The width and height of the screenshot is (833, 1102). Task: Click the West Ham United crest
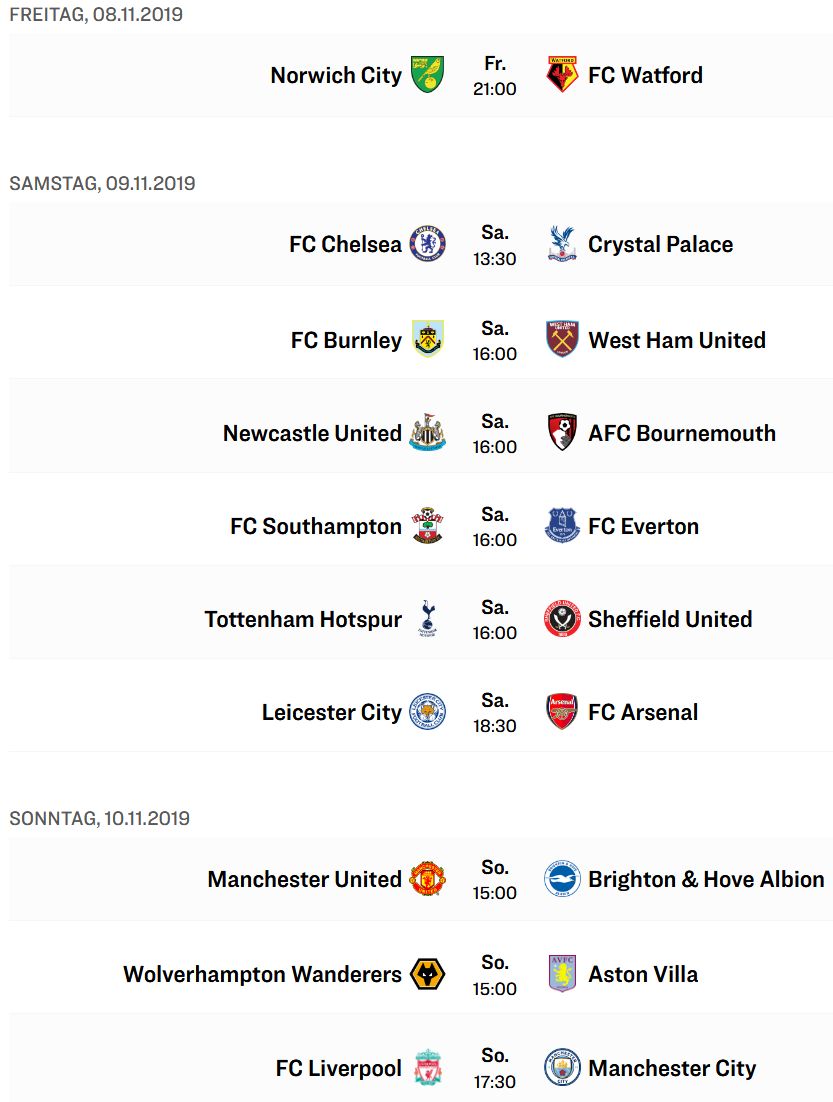[562, 339]
